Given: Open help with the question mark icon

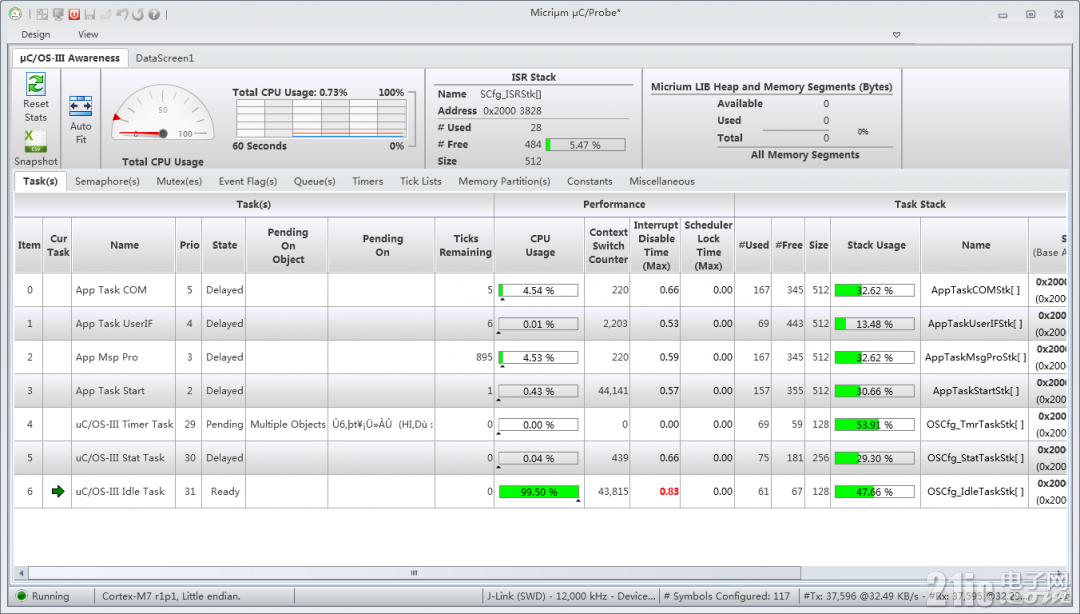Looking at the screenshot, I should 154,14.
